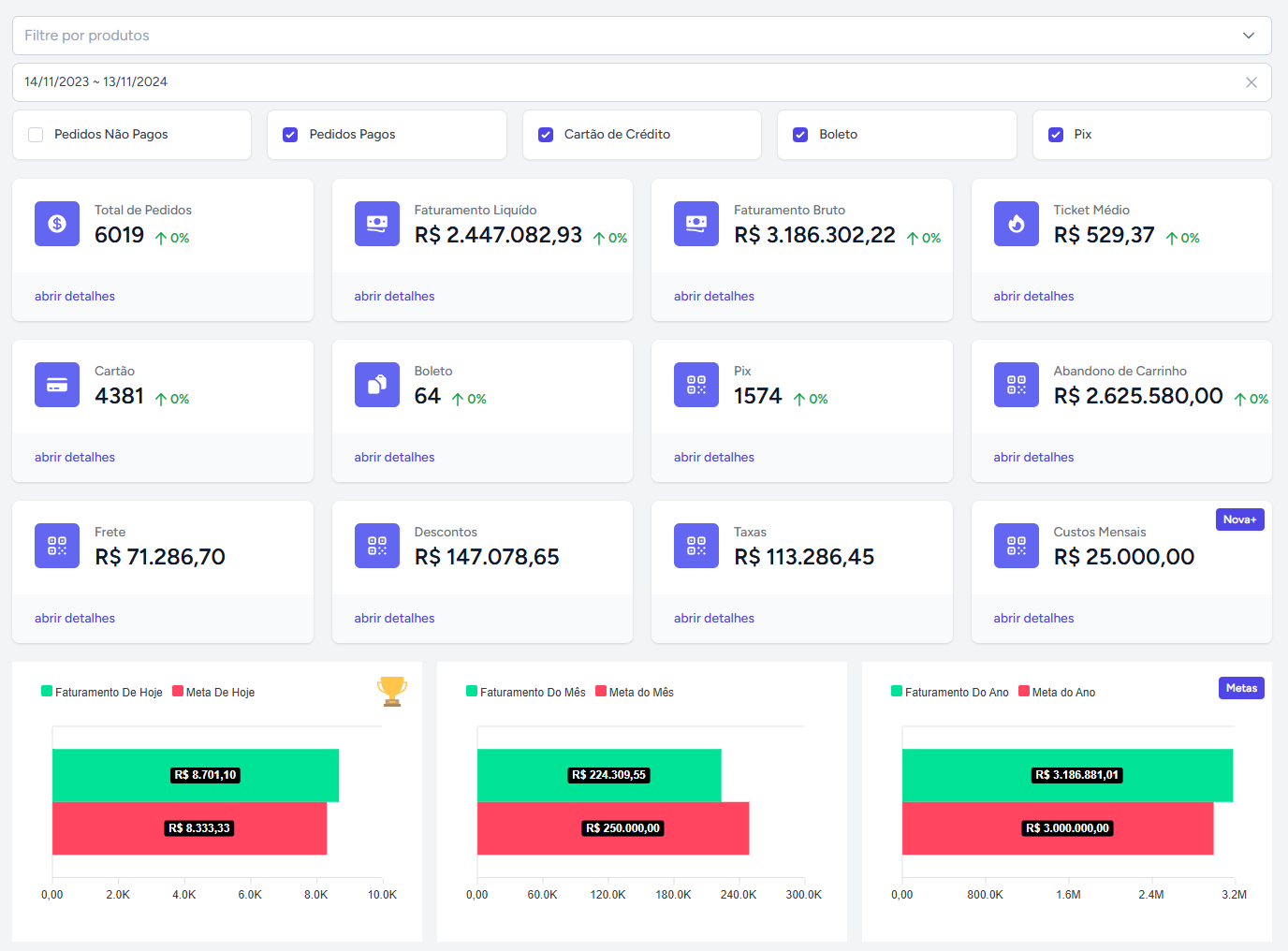Open abrir detalhes under Frete
This screenshot has width=1288, height=951.
click(x=75, y=618)
